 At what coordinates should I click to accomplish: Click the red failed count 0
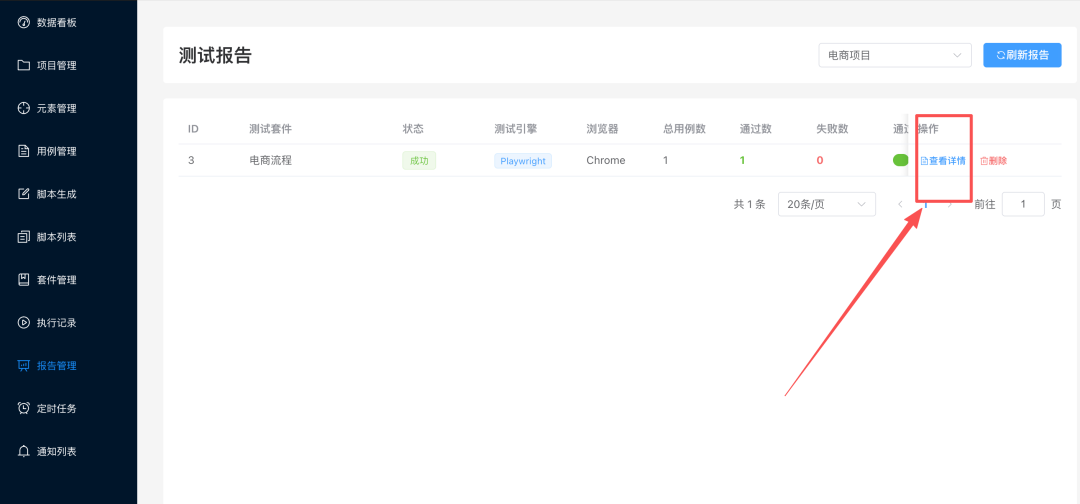click(820, 160)
